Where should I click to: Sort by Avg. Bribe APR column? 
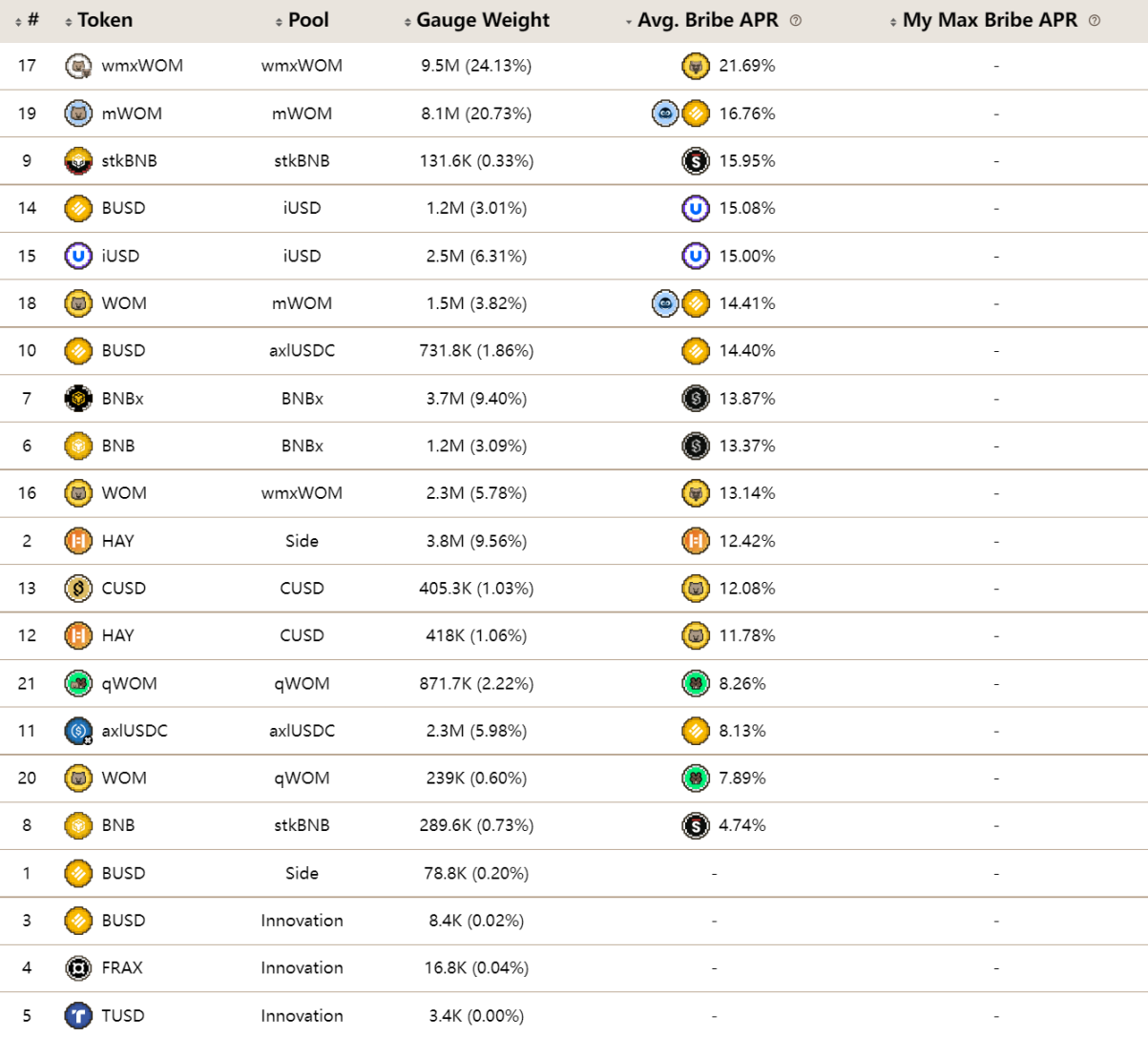(x=707, y=20)
